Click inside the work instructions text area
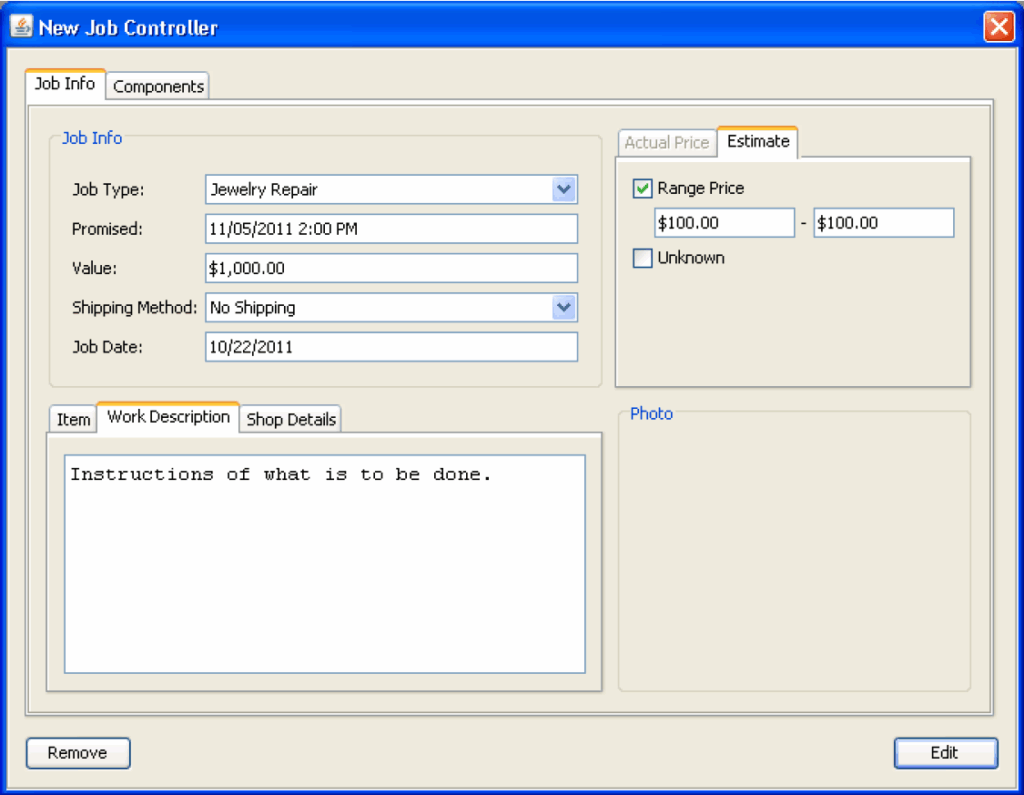Image resolution: width=1024 pixels, height=795 pixels. click(325, 564)
